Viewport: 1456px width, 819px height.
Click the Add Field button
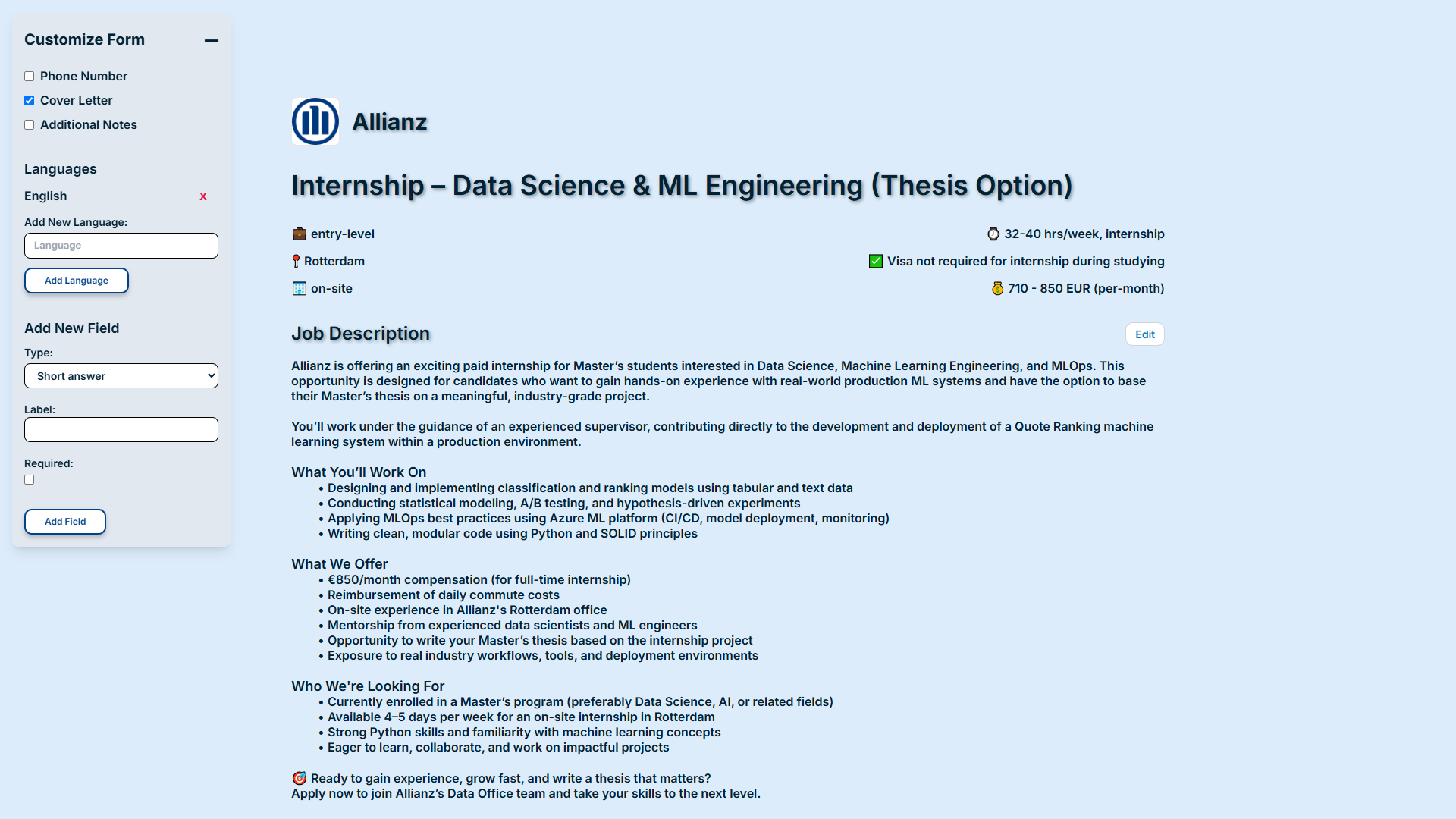click(x=65, y=522)
